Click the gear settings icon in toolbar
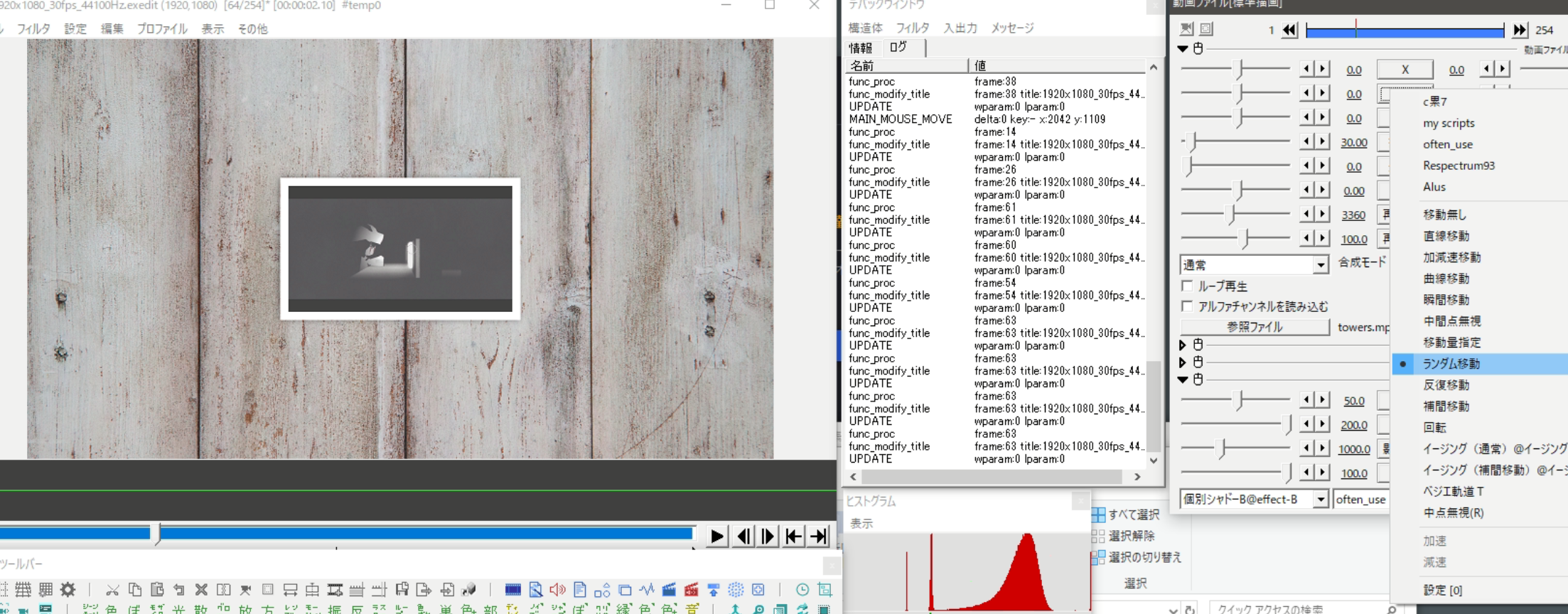This screenshot has height=614, width=1568. [x=68, y=589]
